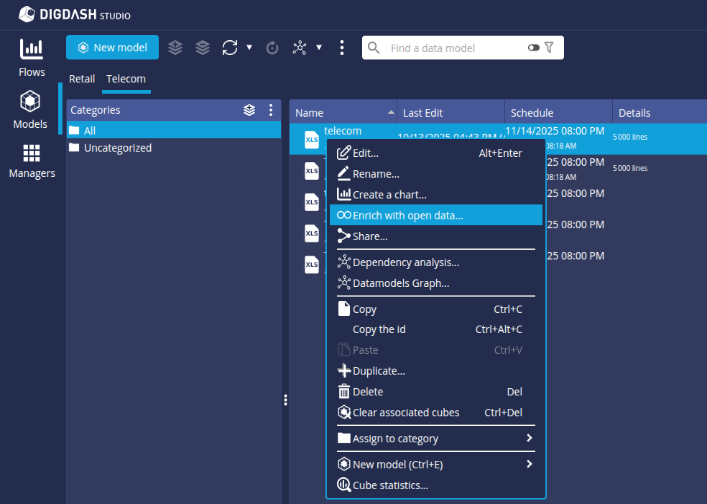
Task: Click the New model button
Action: pos(112,47)
